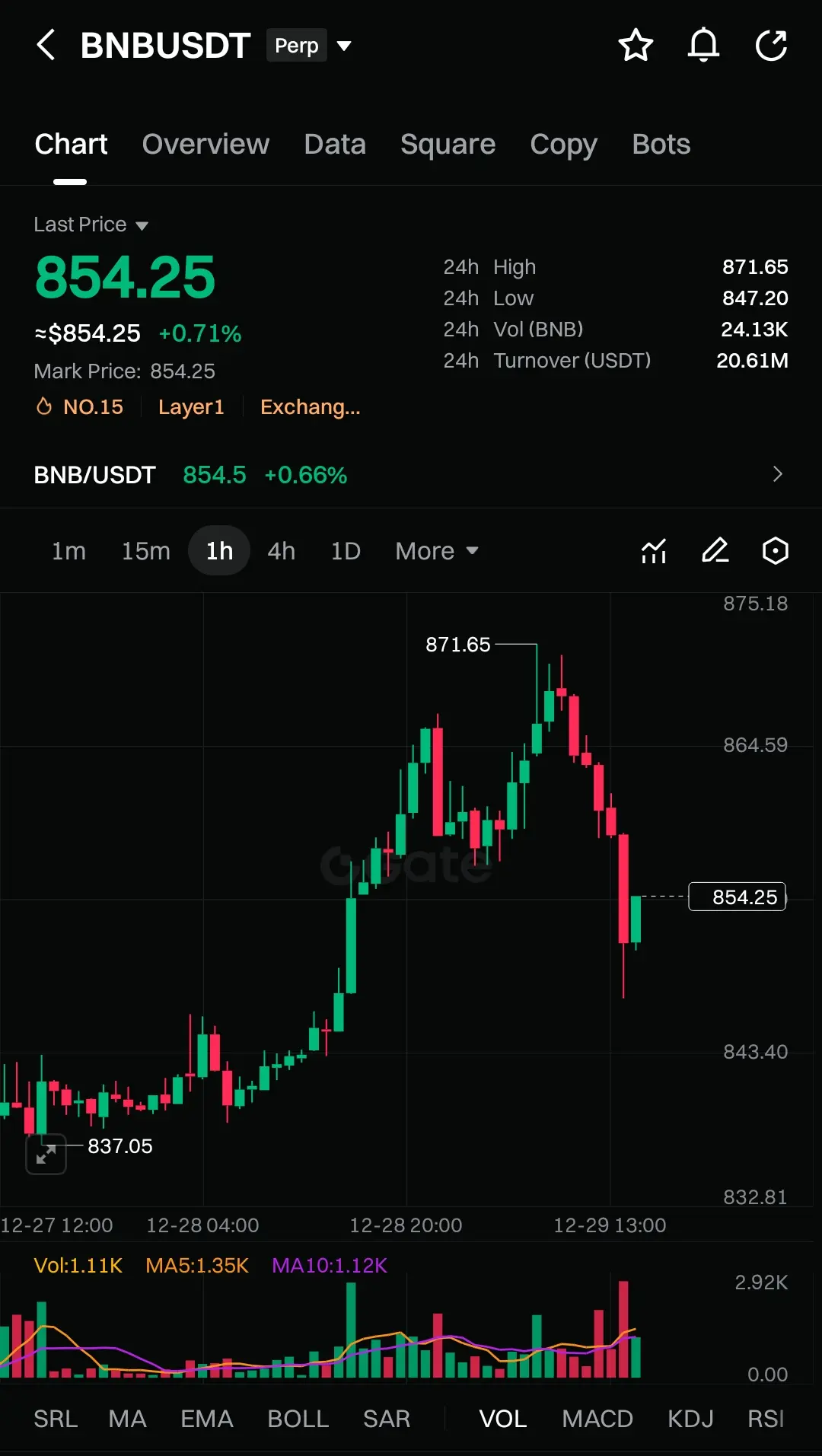Switch to the Overview tab
The width and height of the screenshot is (822, 1456).
pyautogui.click(x=205, y=145)
